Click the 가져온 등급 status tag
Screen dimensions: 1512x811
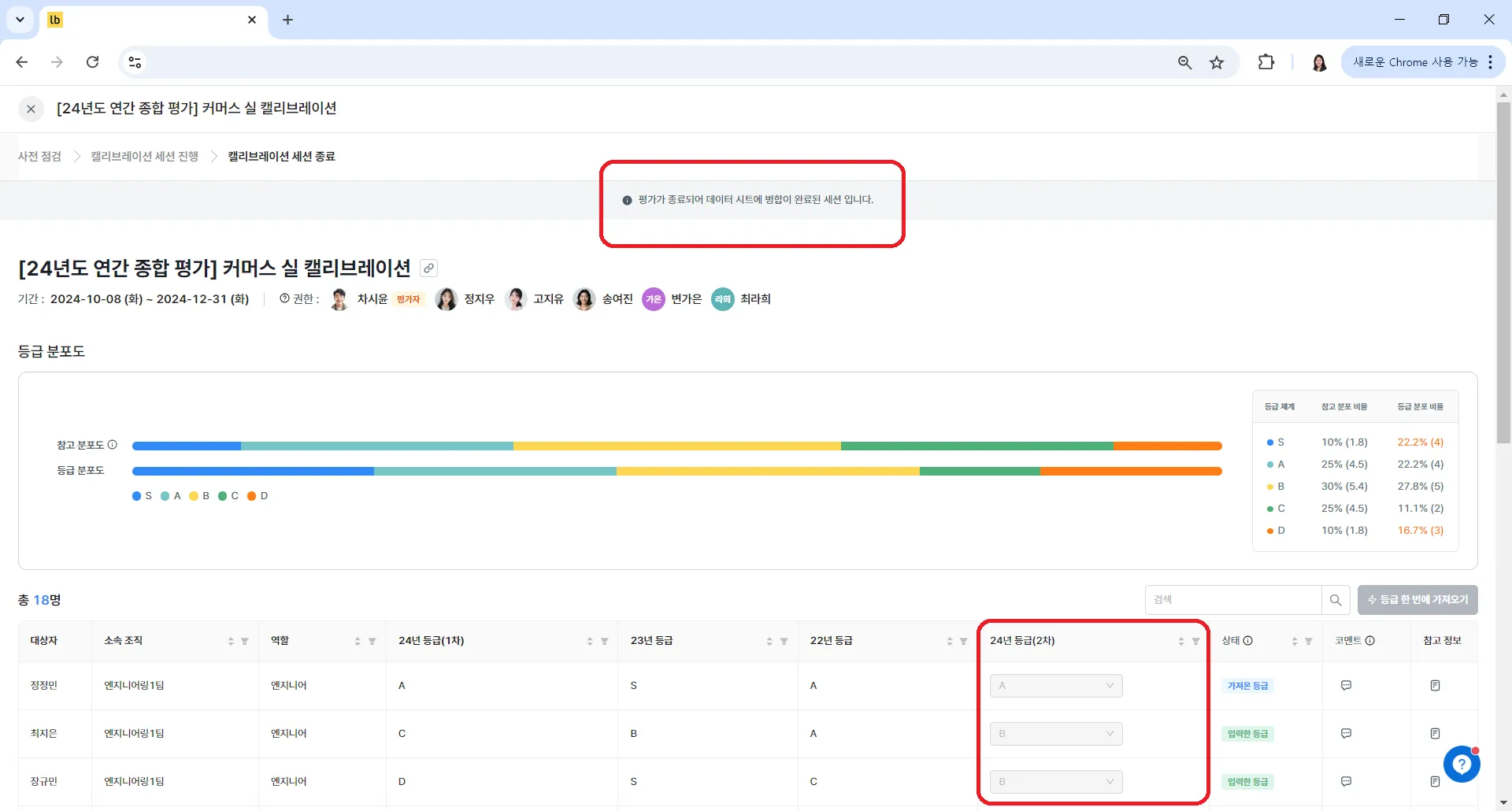pyautogui.click(x=1248, y=686)
